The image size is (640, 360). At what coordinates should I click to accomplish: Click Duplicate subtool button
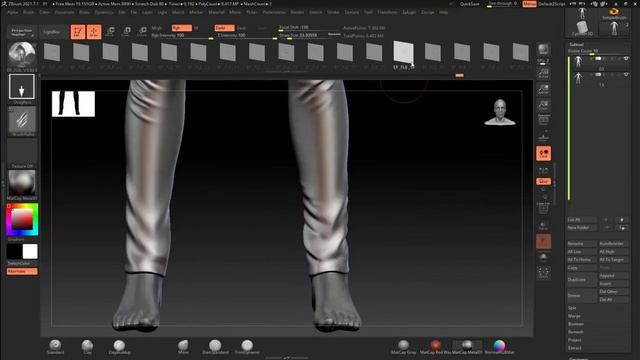[582, 280]
